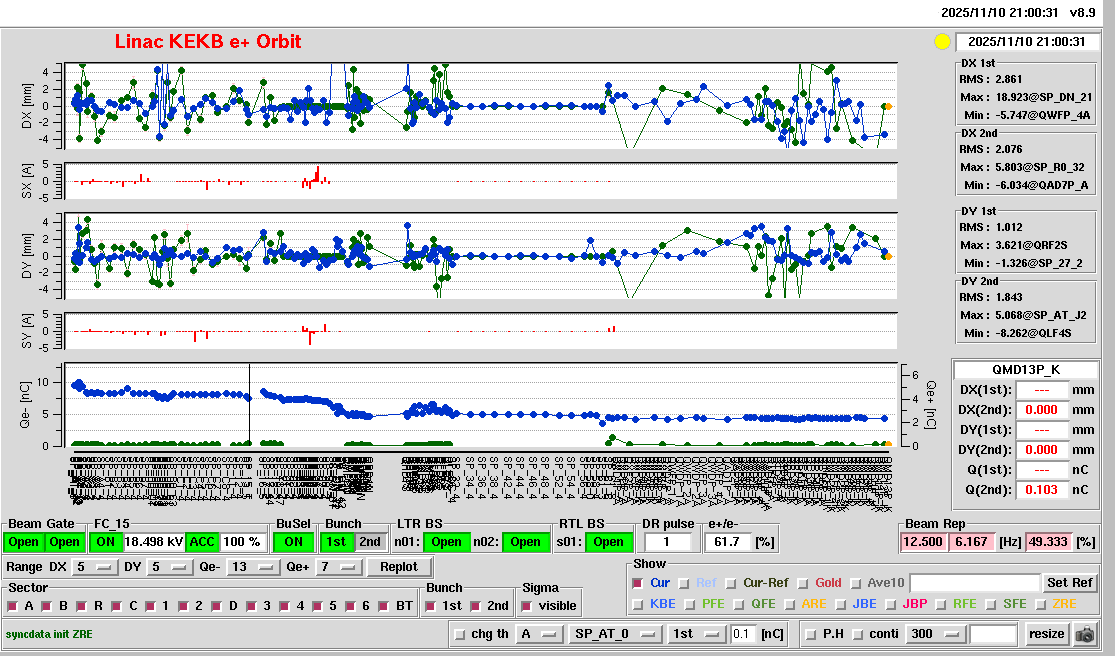Expand the Qe- range dropdown

(x=252, y=567)
